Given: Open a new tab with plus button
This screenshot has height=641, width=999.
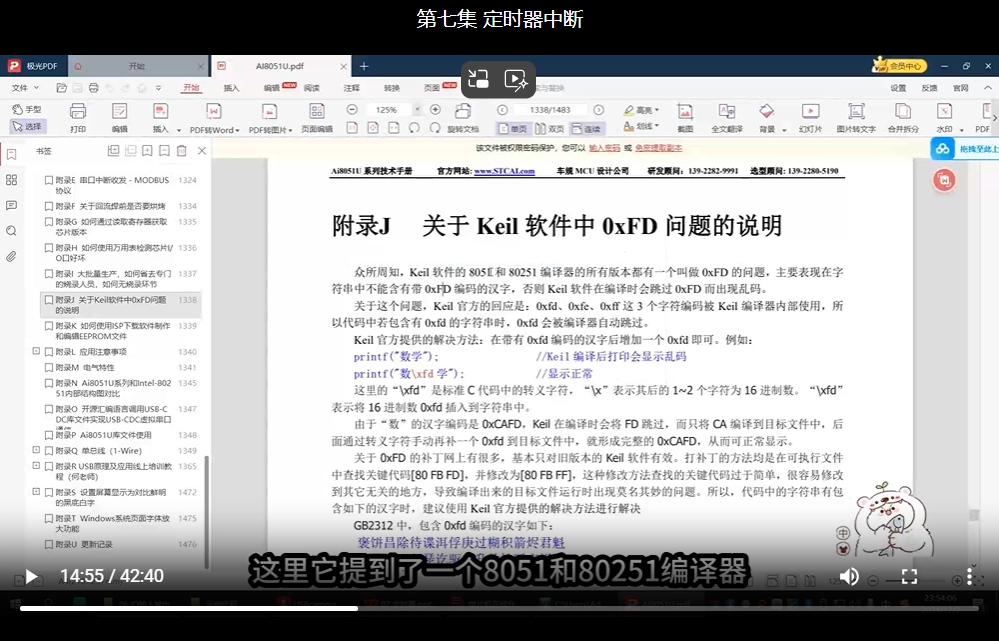Looking at the screenshot, I should tap(364, 66).
